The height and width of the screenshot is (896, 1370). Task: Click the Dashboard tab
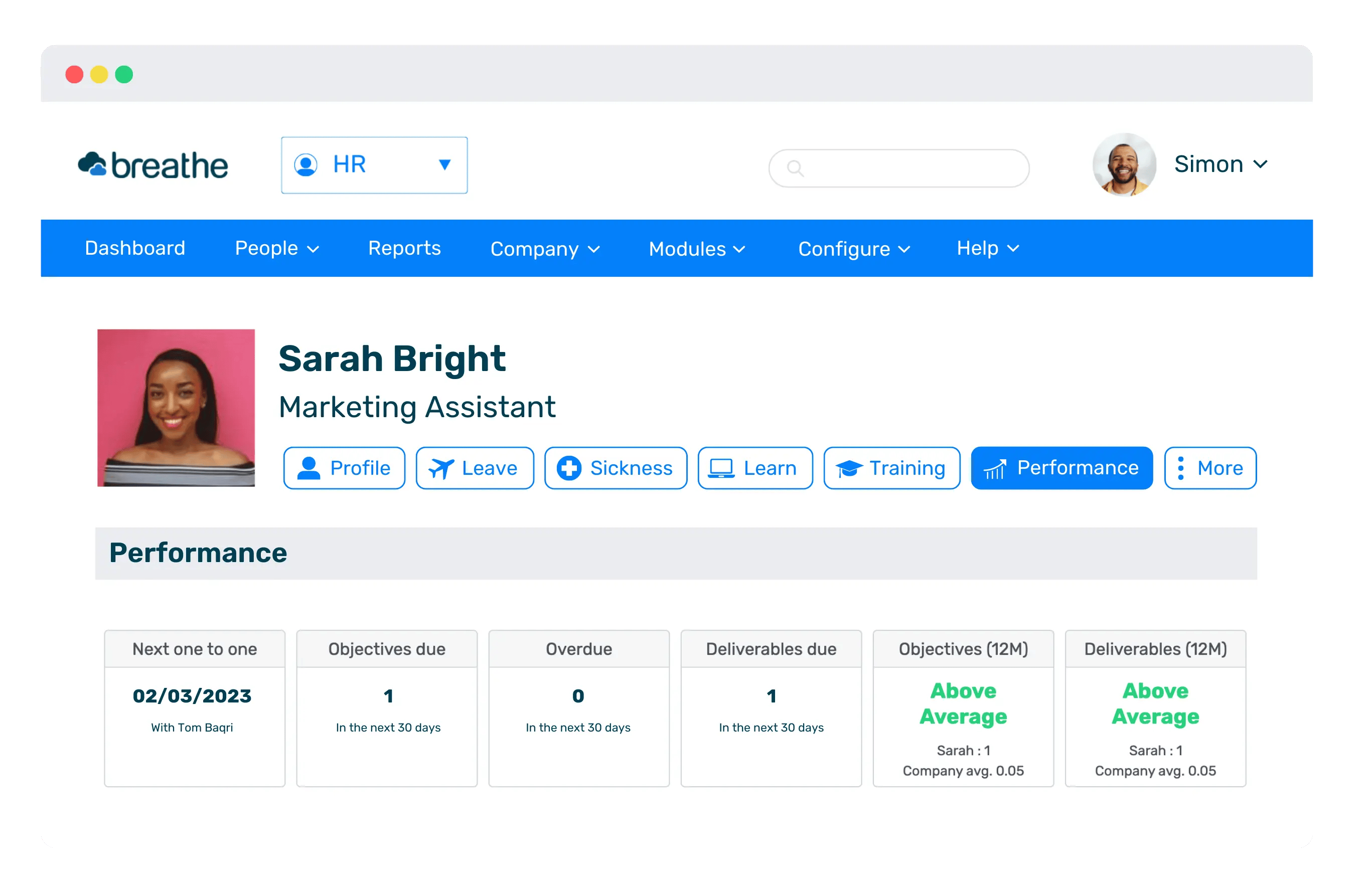pyautogui.click(x=134, y=248)
